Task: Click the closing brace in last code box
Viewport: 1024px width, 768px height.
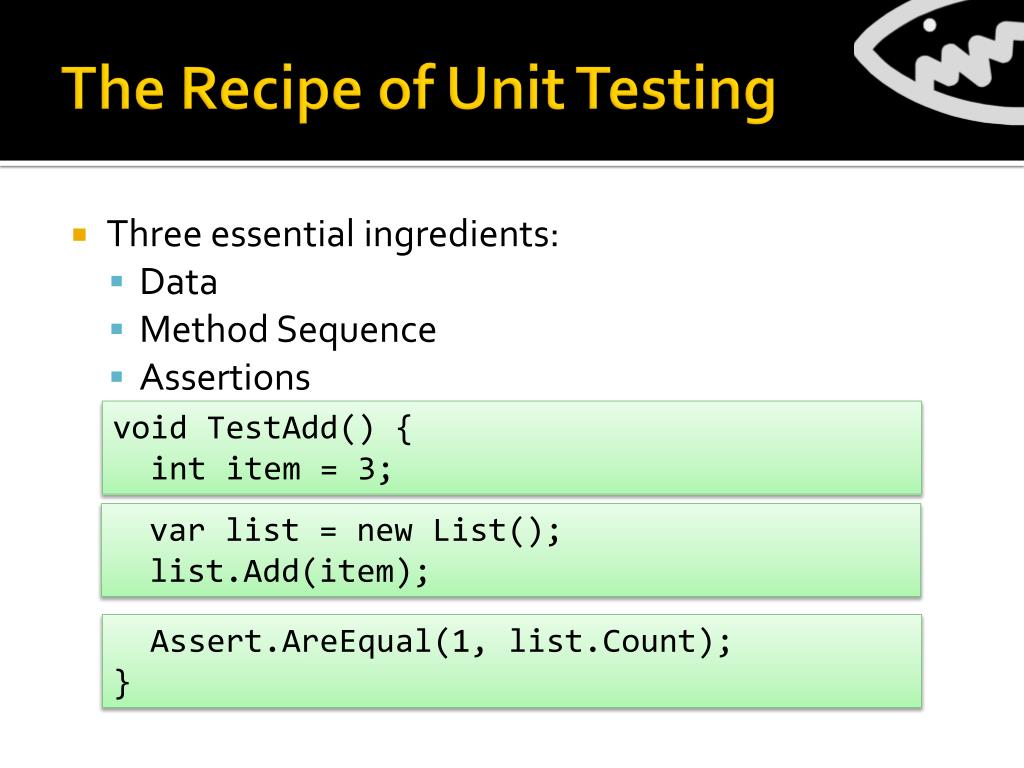Action: 121,683
